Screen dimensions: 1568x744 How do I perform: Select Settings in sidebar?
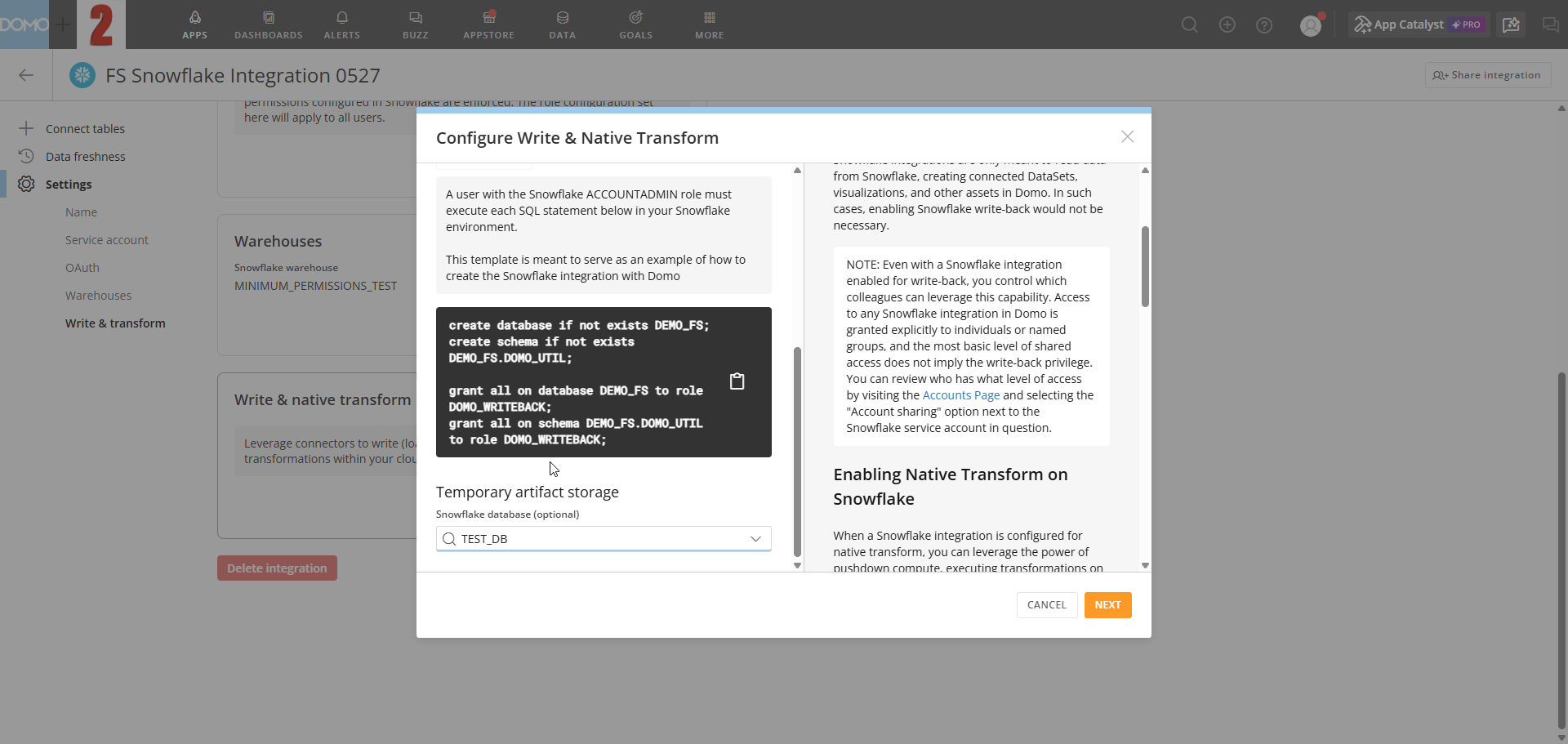pyautogui.click(x=69, y=185)
